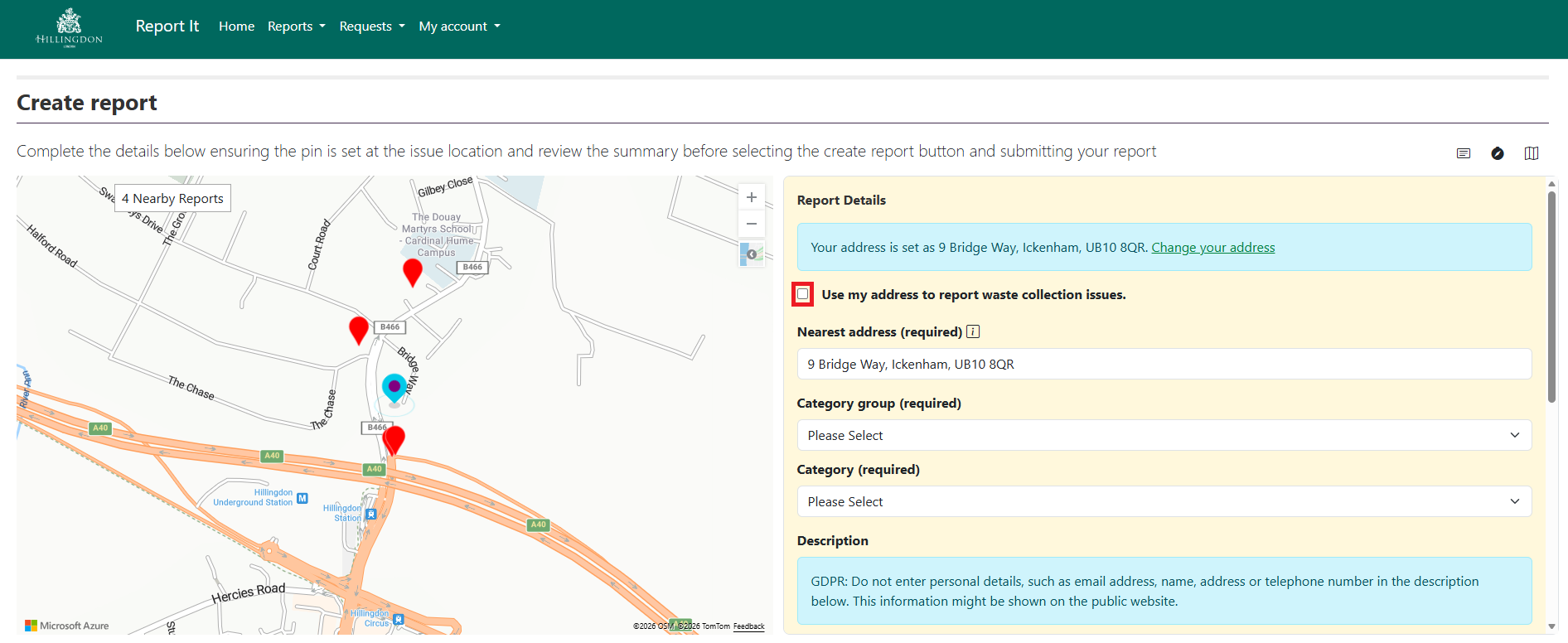Switch to the form-only view icon
The height and width of the screenshot is (643, 1568).
[1464, 153]
